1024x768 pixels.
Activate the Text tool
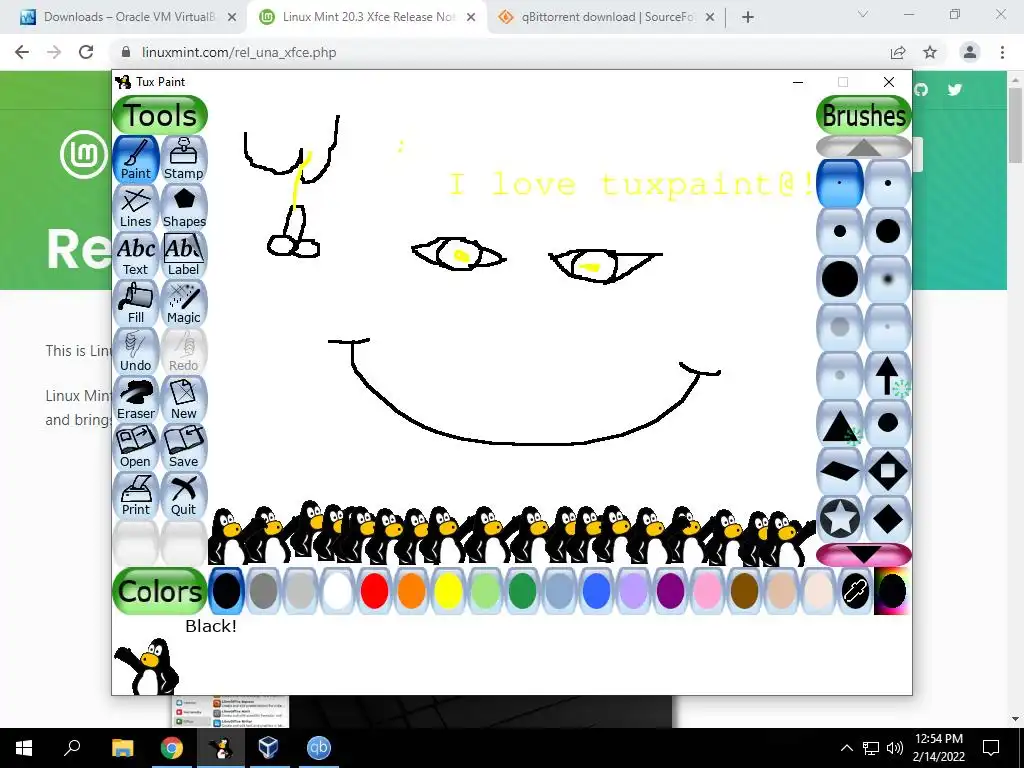(136, 255)
